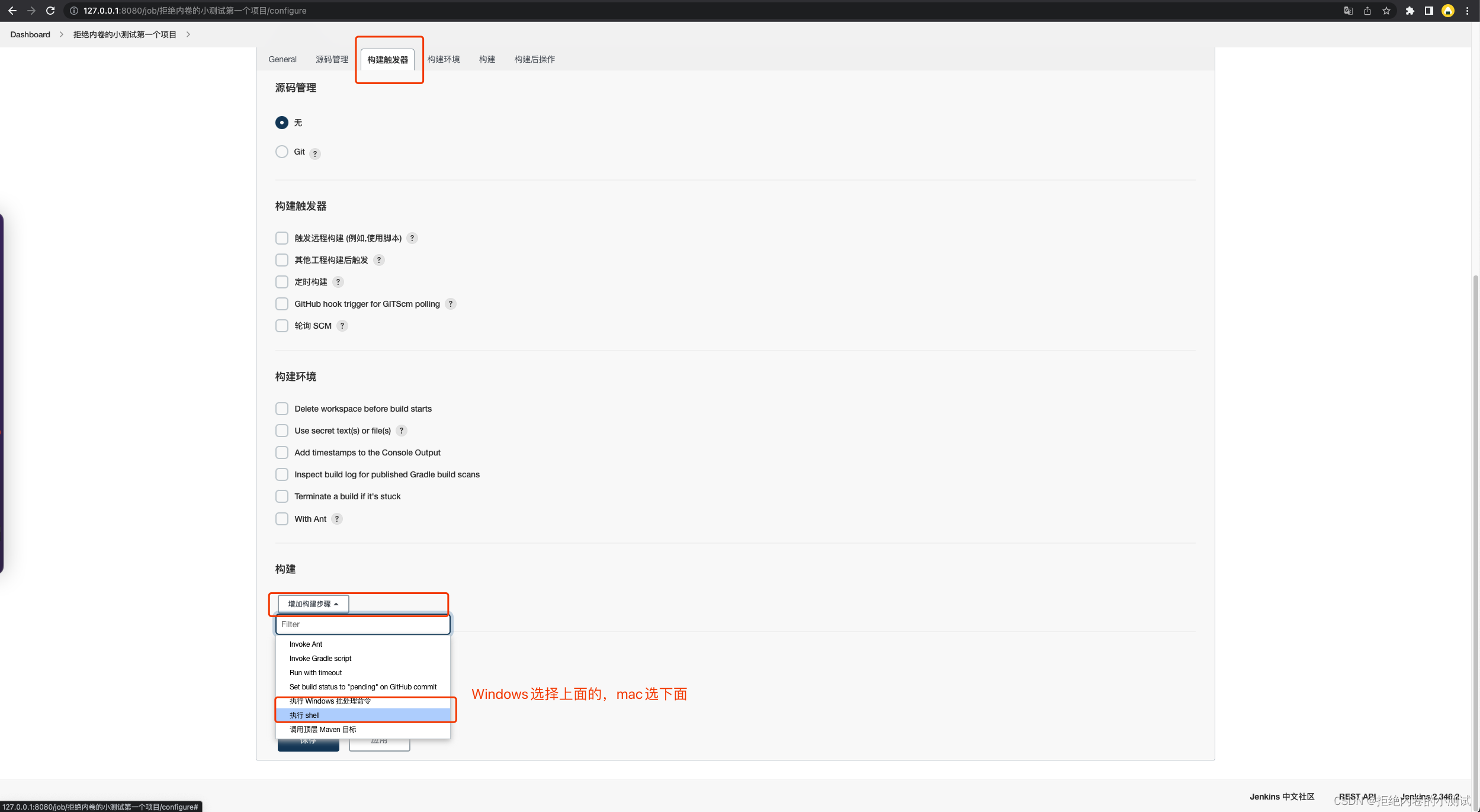This screenshot has width=1480, height=812.
Task: Go to Dashboard breadcrumb link
Action: (30, 34)
